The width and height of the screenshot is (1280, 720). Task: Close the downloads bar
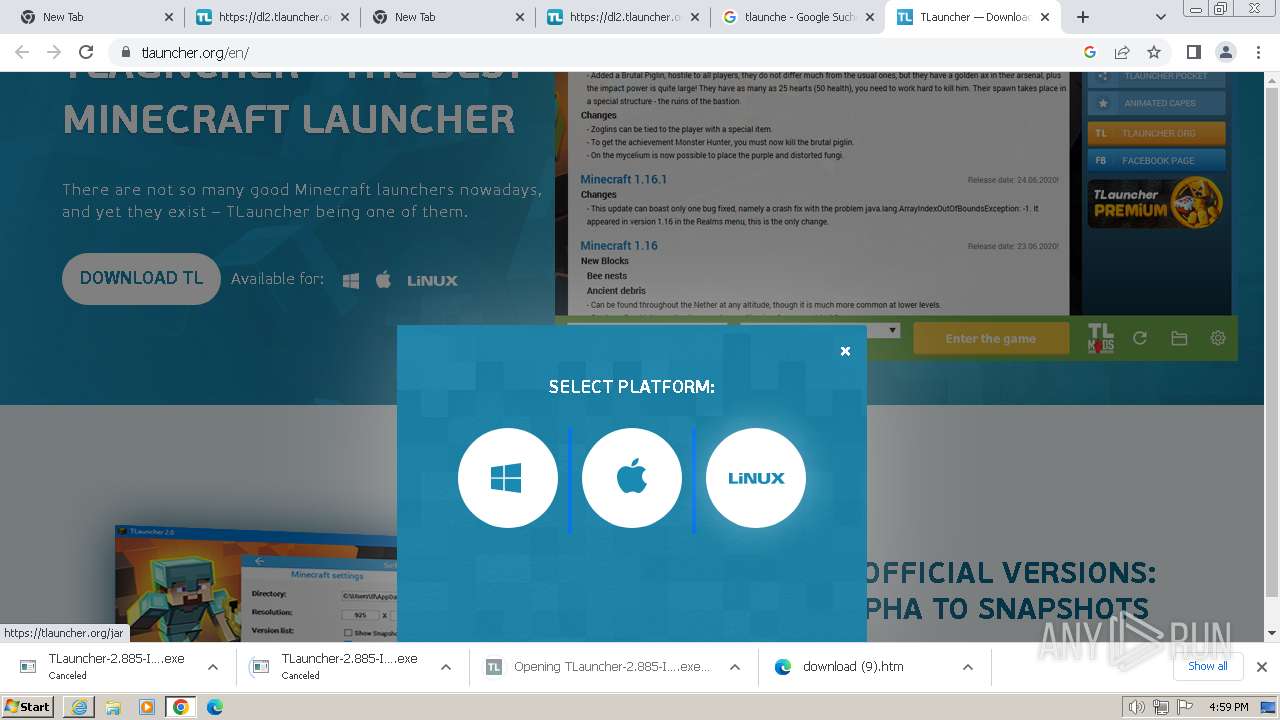[1261, 667]
